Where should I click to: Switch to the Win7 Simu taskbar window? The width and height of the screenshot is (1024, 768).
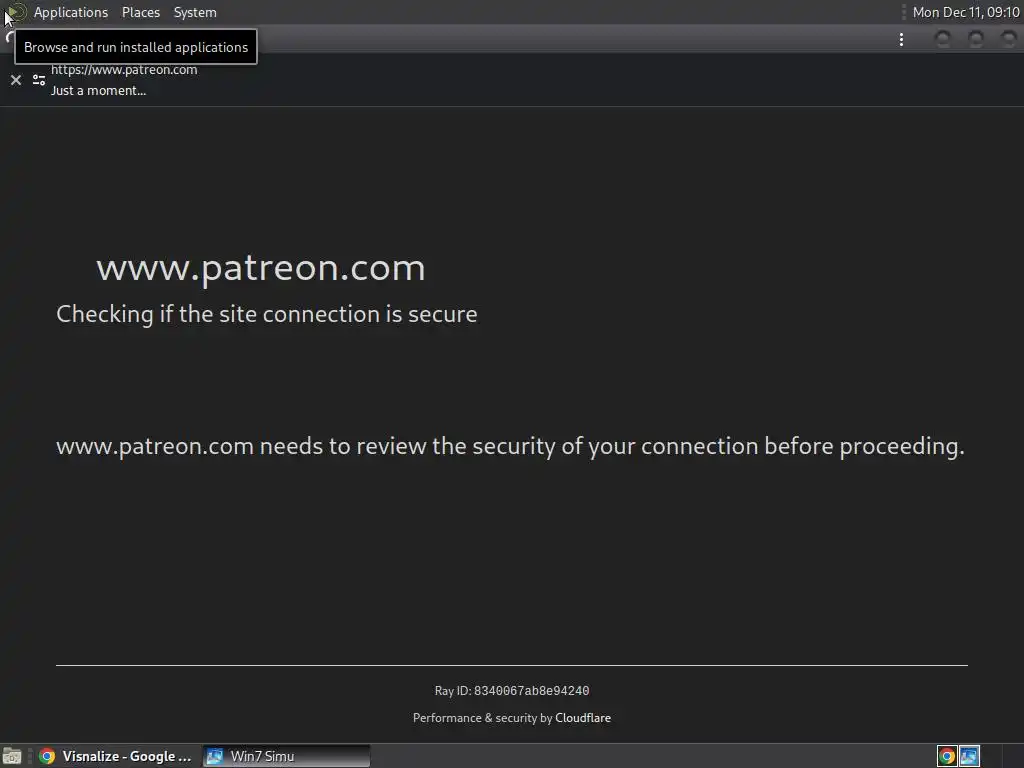click(286, 756)
